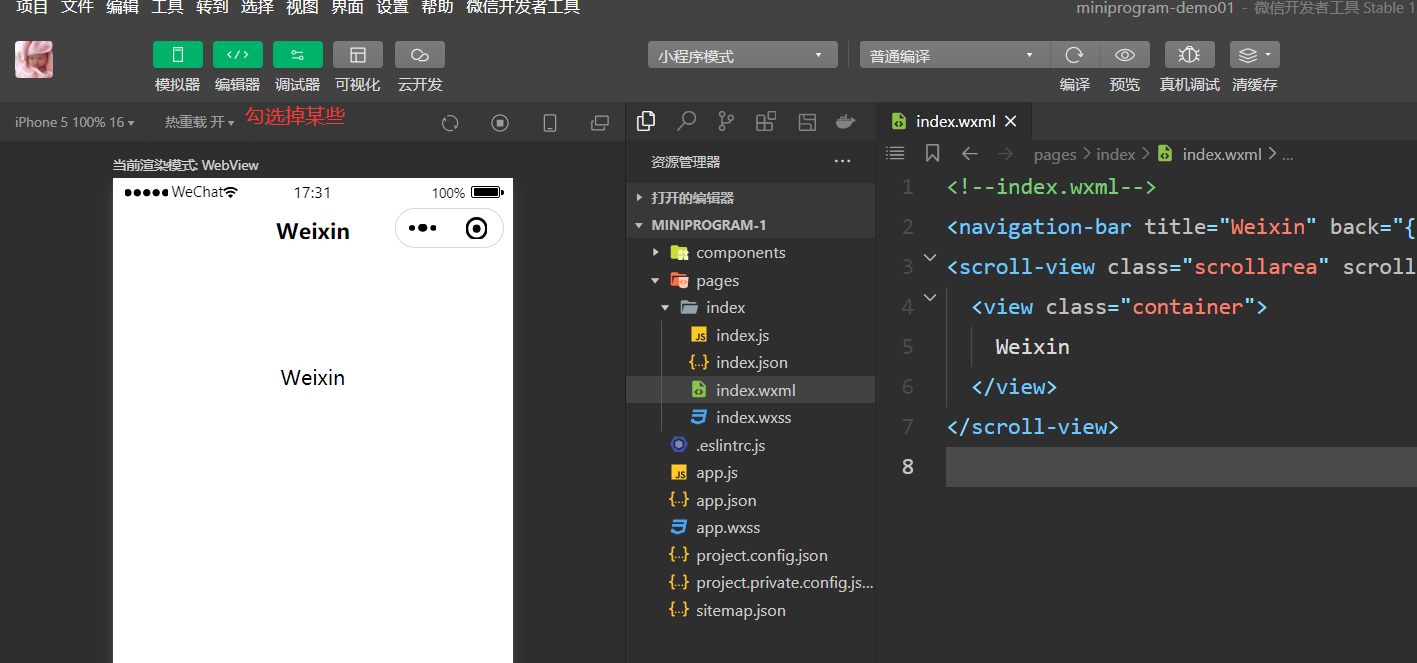
Task: Open the 帮助 menu
Action: pyautogui.click(x=437, y=8)
